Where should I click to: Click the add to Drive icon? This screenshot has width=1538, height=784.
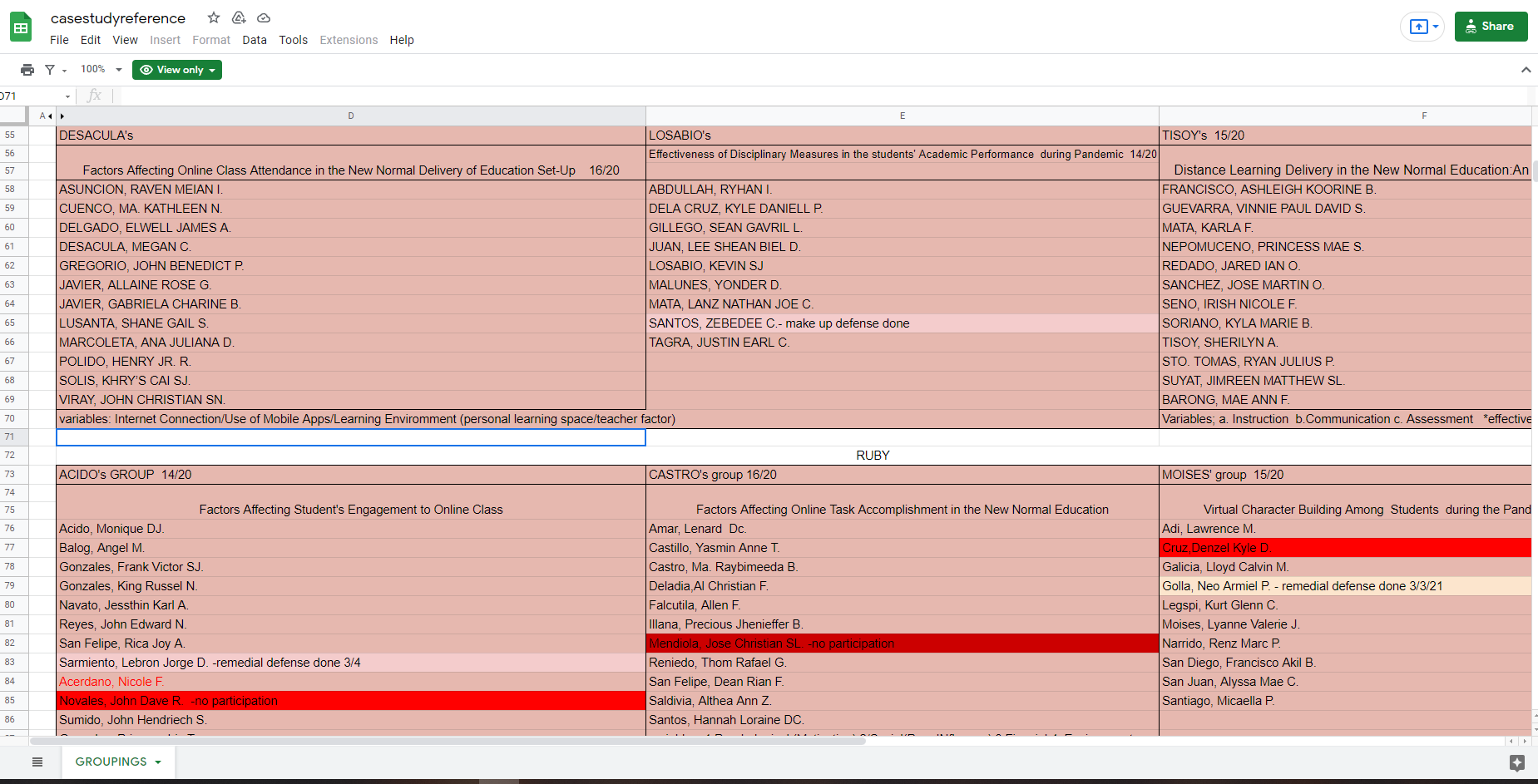click(x=239, y=17)
